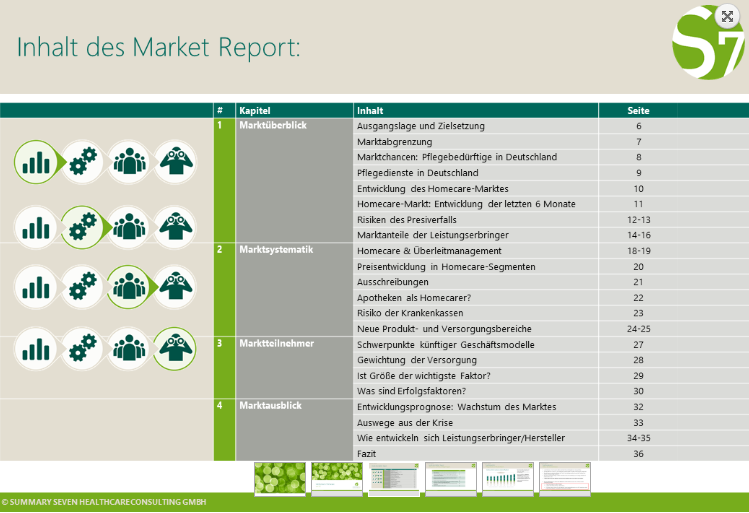Click the title Inhalt des Market Report

click(x=159, y=47)
